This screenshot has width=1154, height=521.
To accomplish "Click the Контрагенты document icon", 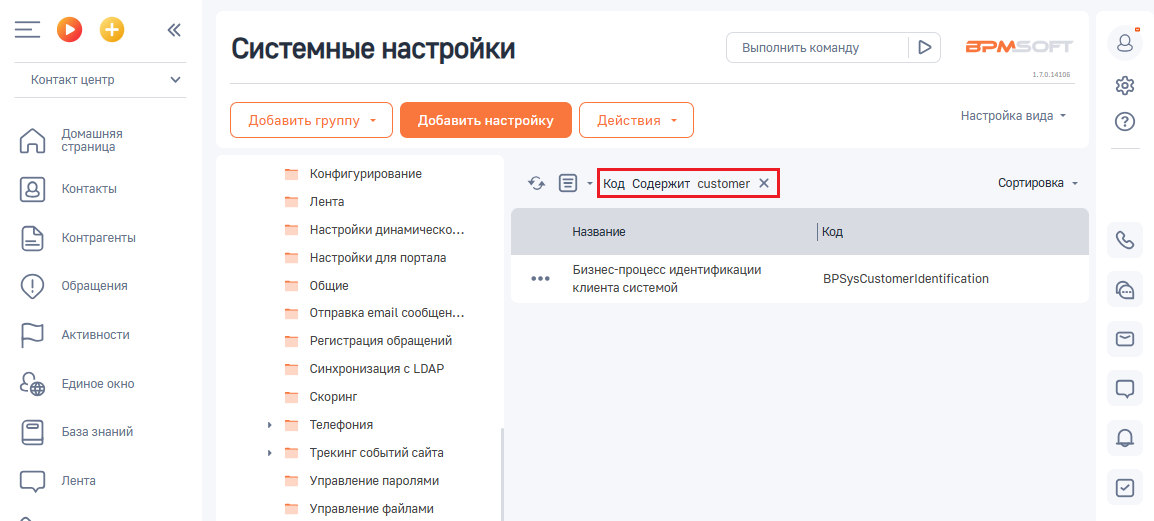I will (x=32, y=238).
